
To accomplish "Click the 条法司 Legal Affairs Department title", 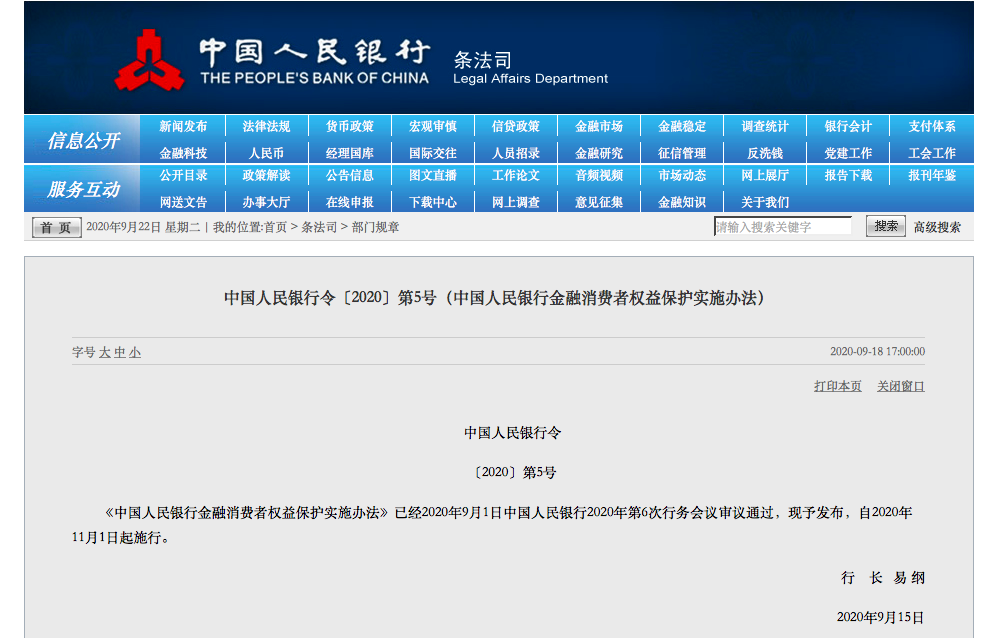I will click(530, 68).
